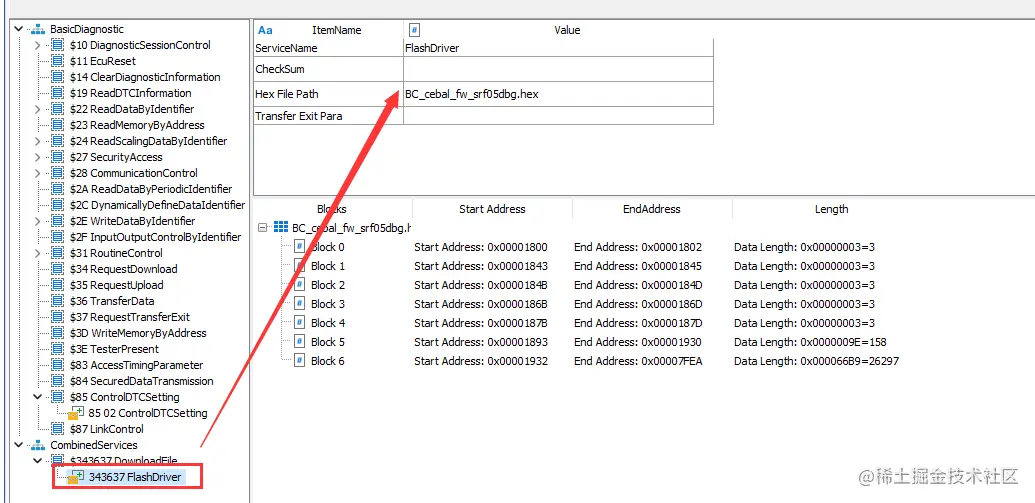Expand $24 ReadScalingDataByIdentifier node

click(x=38, y=141)
